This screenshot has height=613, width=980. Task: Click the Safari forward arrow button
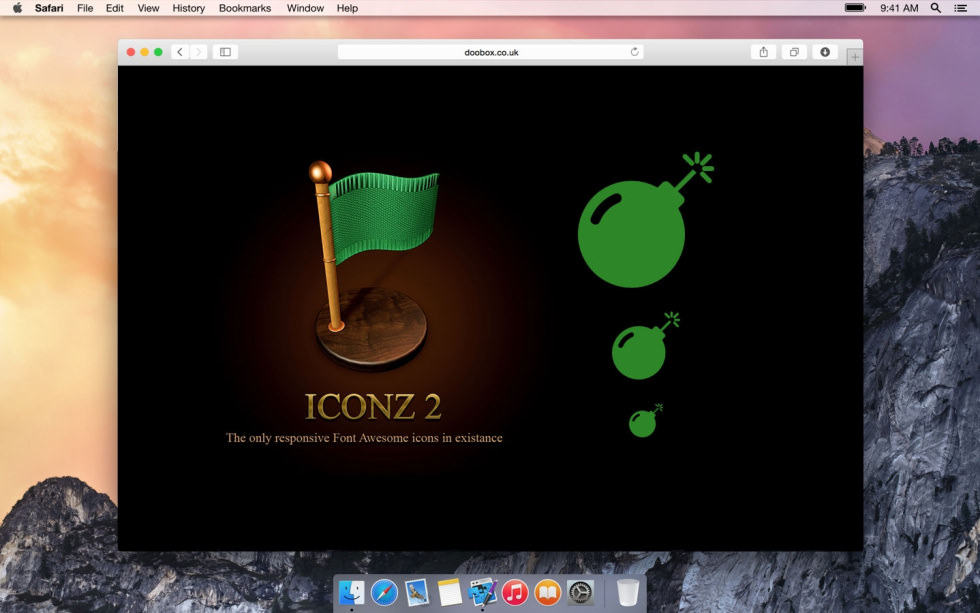pyautogui.click(x=198, y=52)
